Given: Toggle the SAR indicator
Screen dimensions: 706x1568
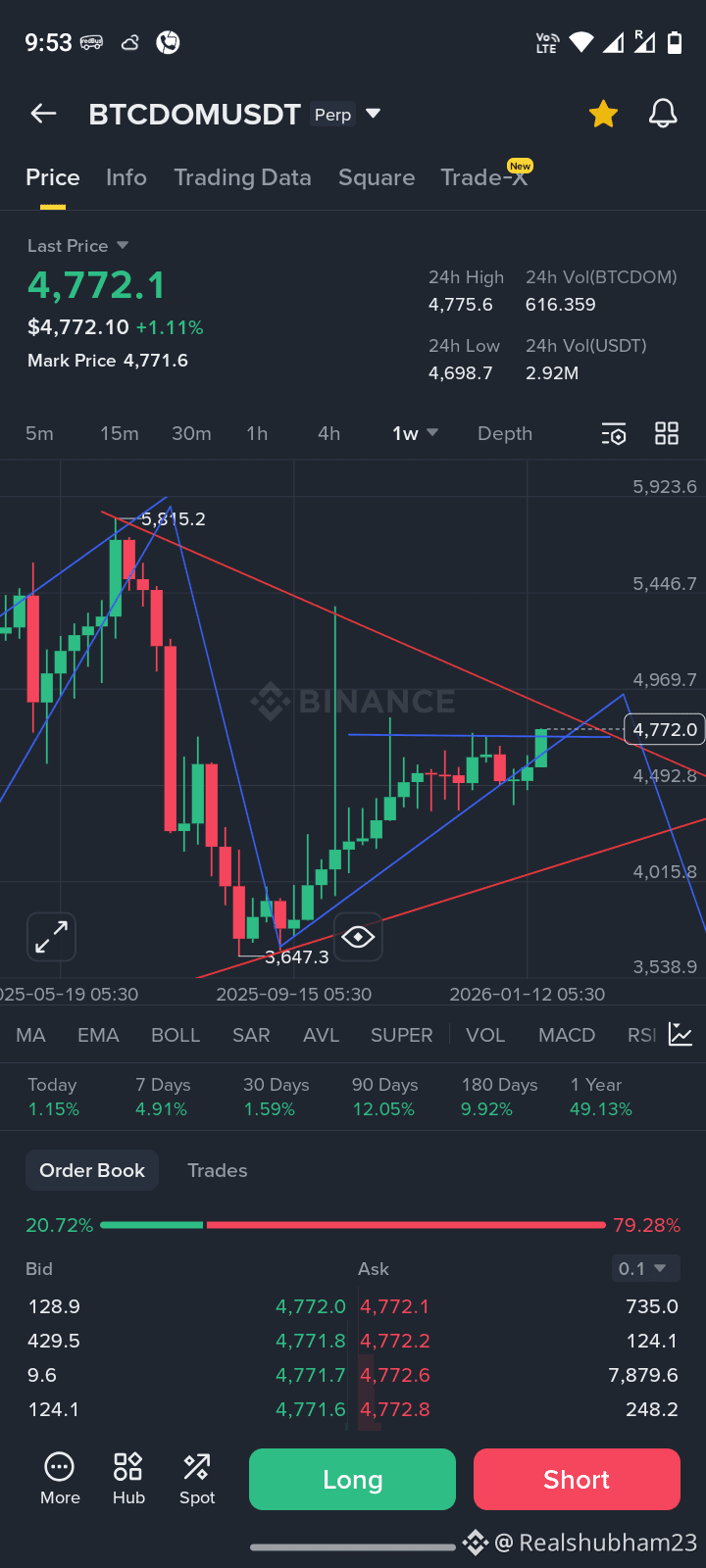Looking at the screenshot, I should 251,1035.
